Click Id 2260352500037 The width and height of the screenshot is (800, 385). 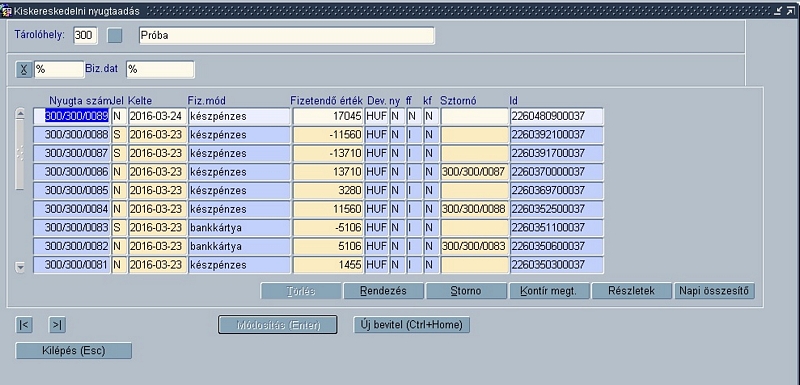[557, 209]
